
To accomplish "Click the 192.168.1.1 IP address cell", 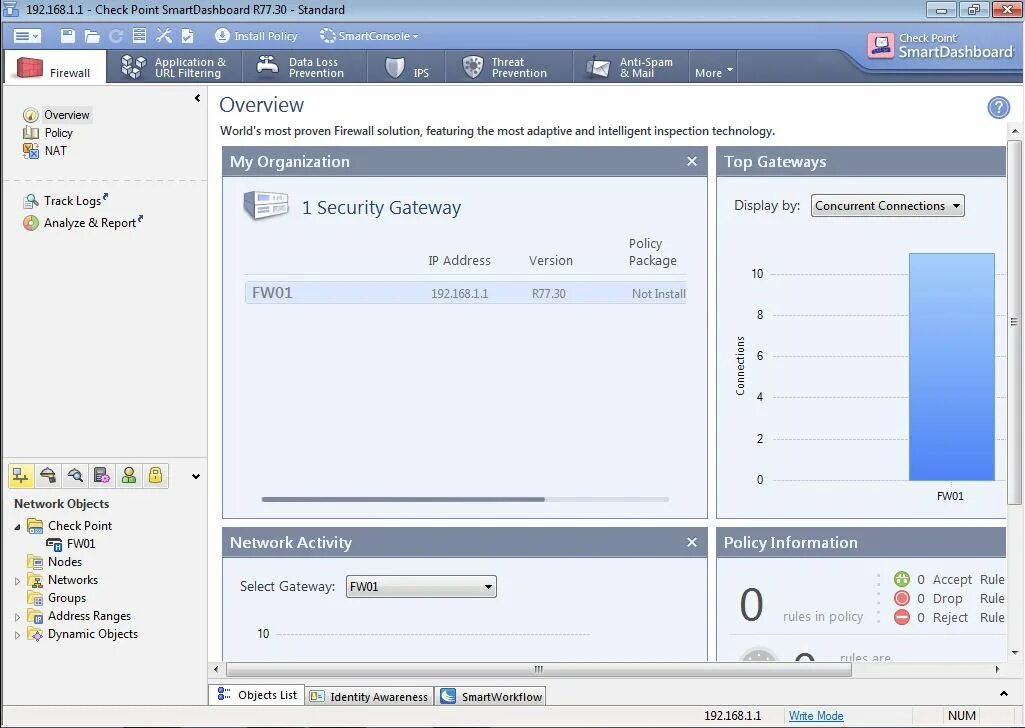I will [459, 293].
